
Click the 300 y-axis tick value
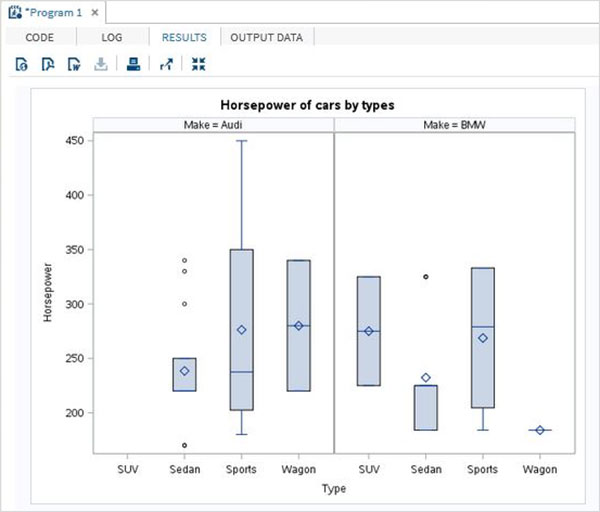click(x=74, y=304)
